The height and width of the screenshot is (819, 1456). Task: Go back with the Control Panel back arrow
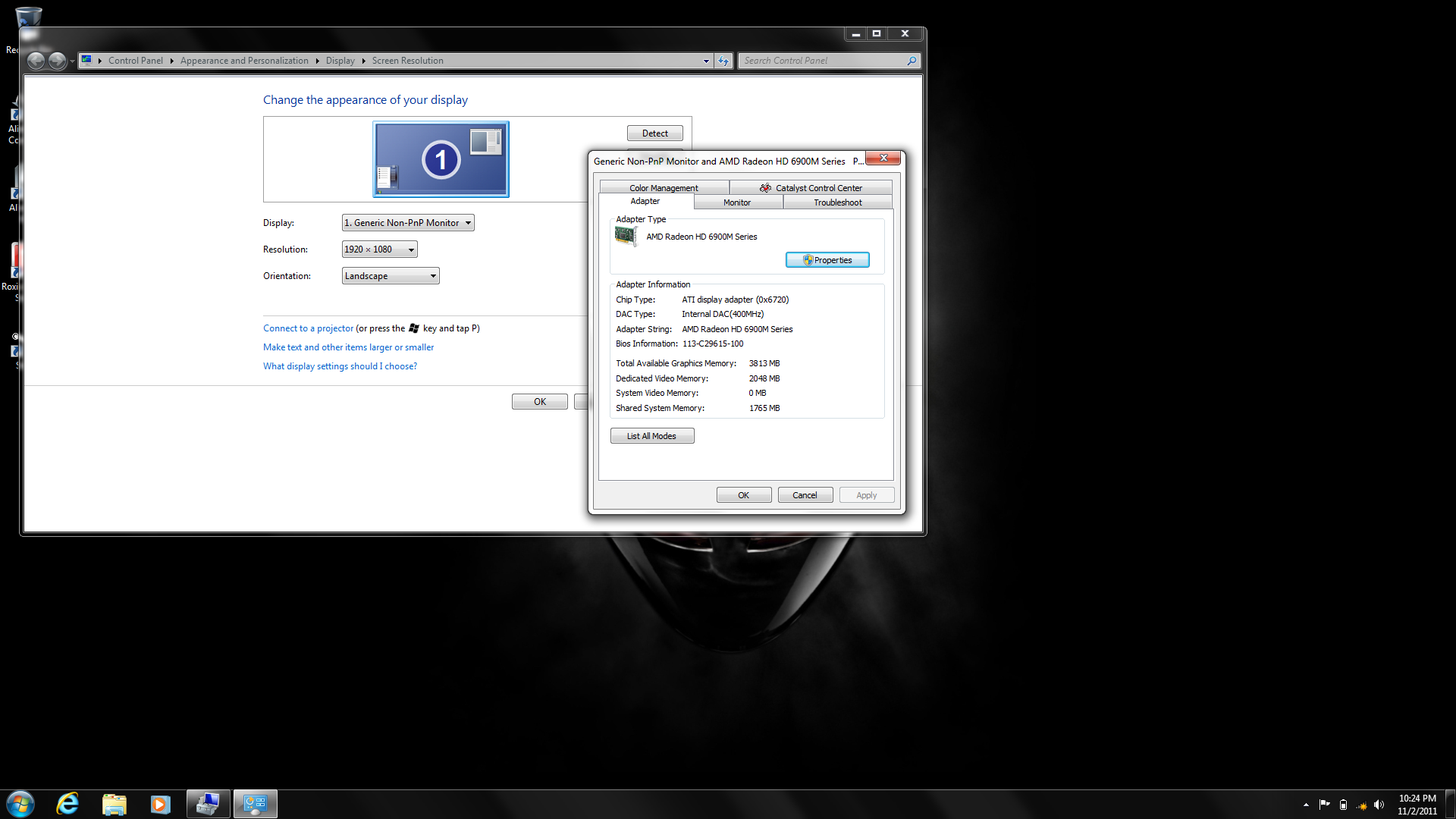[36, 61]
